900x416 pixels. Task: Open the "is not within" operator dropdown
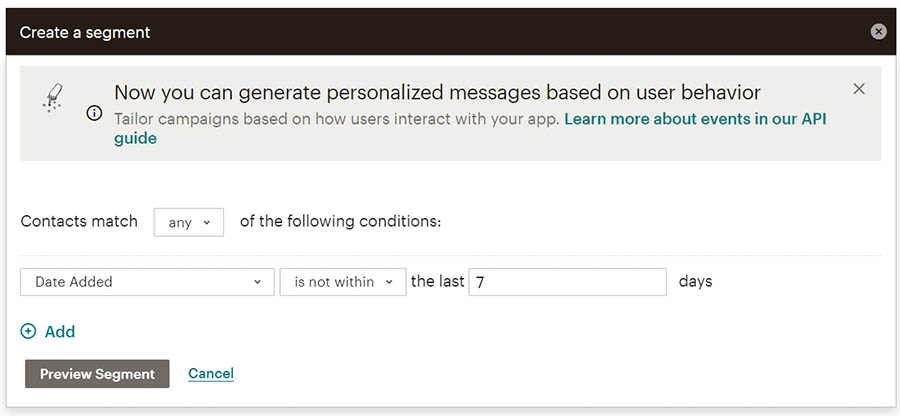[343, 282]
